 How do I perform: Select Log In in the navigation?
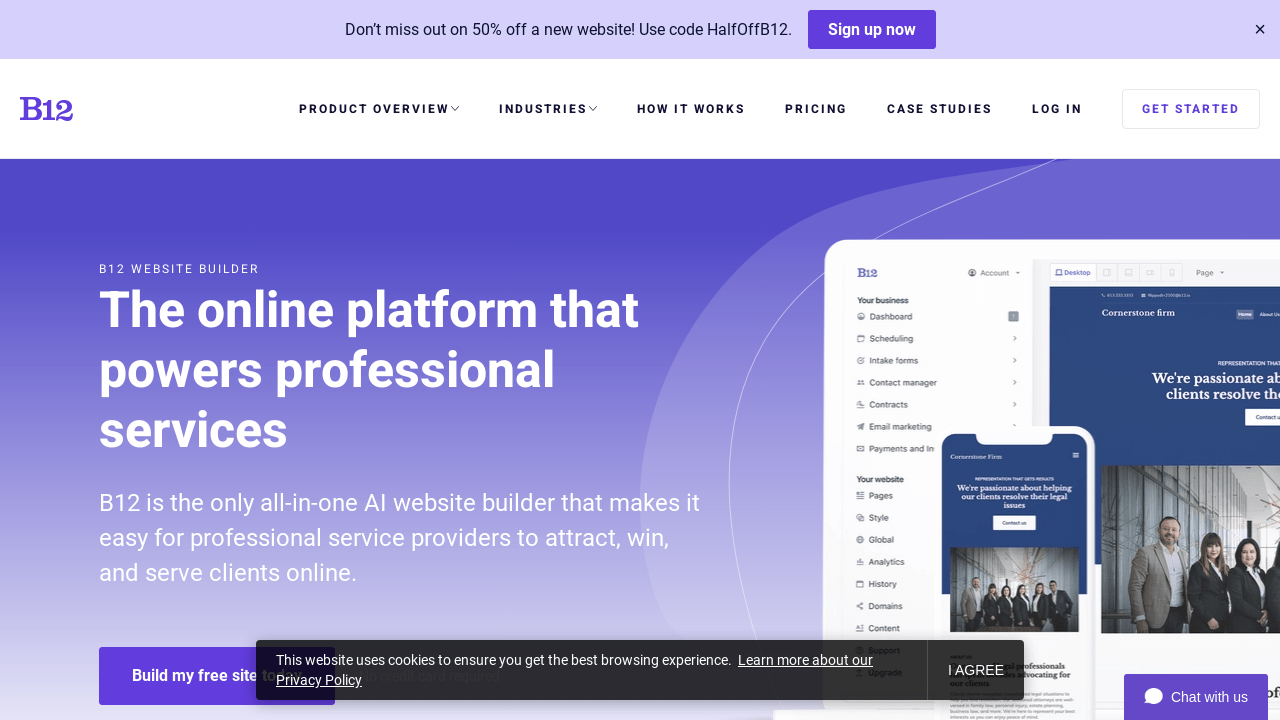(x=1057, y=109)
